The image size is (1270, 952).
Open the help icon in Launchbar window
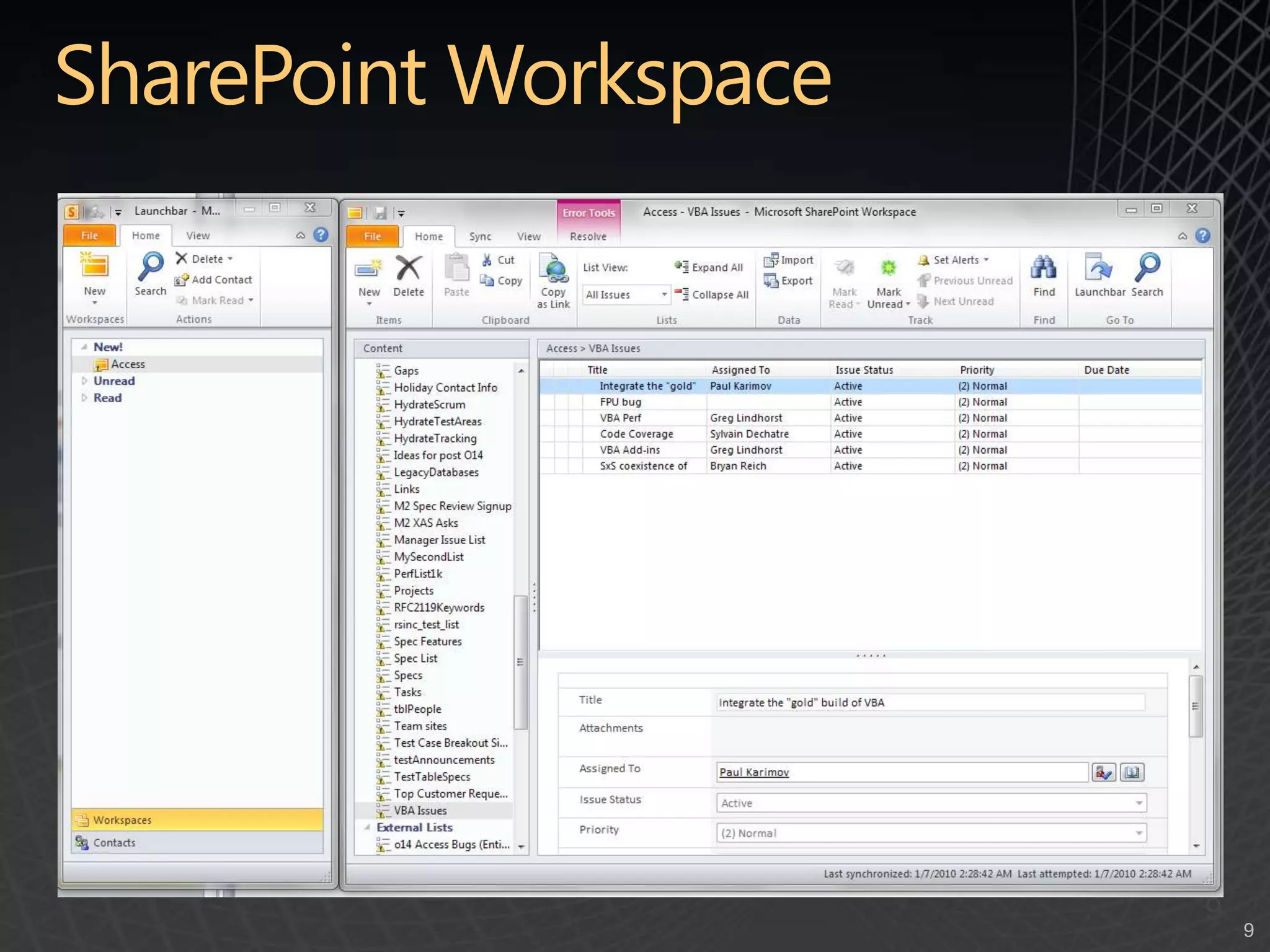(x=321, y=235)
